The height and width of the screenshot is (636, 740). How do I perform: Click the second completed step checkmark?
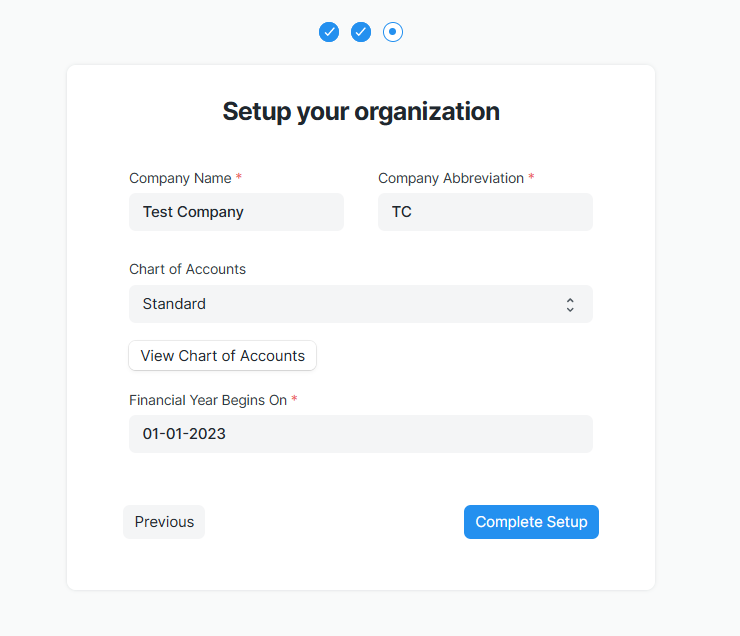click(x=361, y=32)
